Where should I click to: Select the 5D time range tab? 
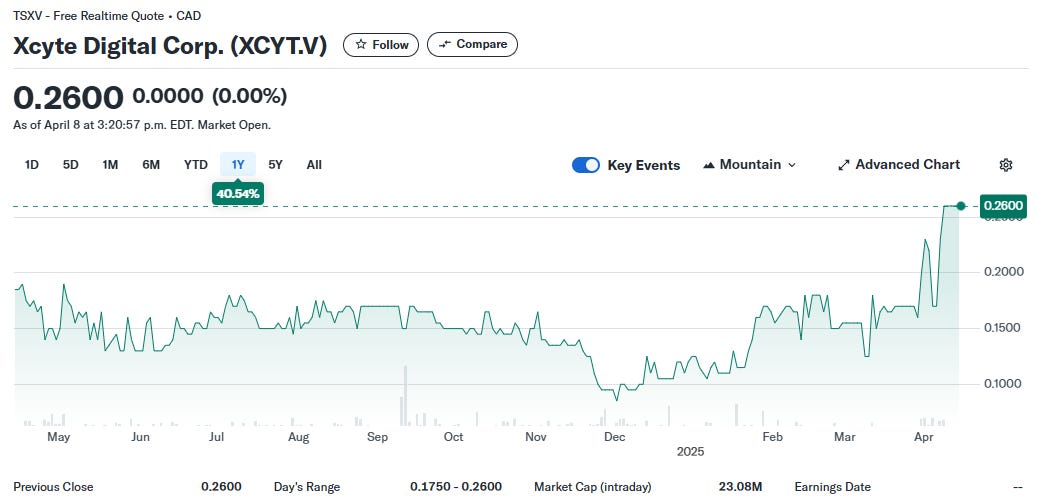click(71, 165)
